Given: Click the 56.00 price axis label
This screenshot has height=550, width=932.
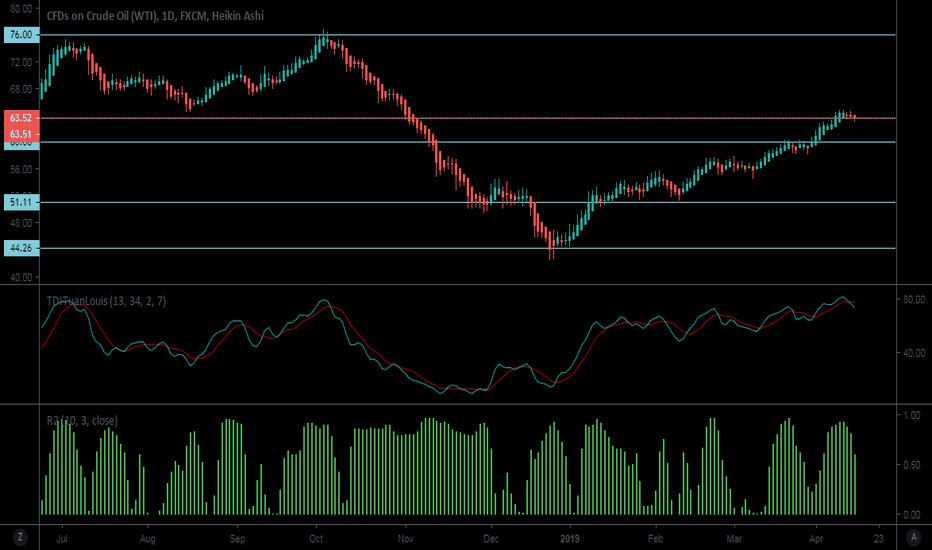Looking at the screenshot, I should (x=21, y=169).
